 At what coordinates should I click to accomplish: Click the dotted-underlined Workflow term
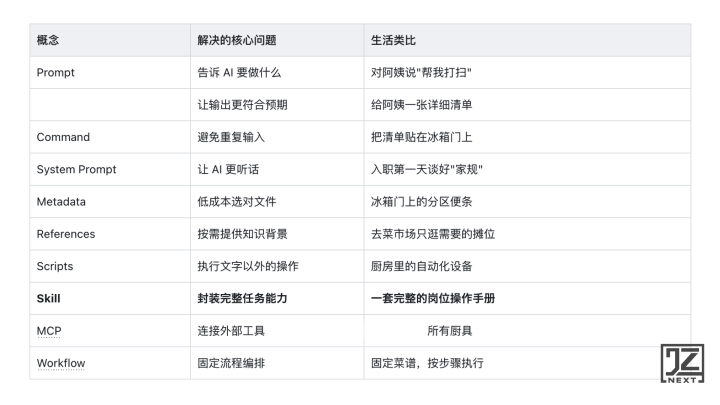[x=61, y=363]
